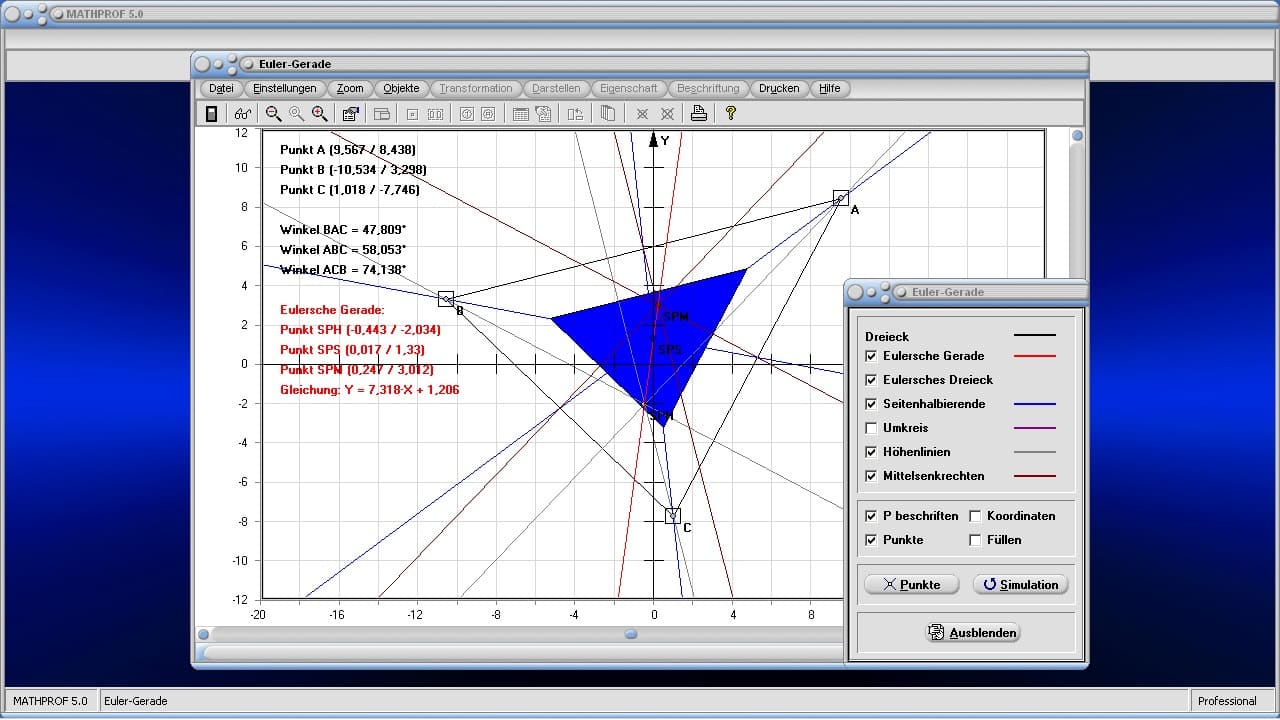
Task: Open the greyed Transformation menu
Action: point(476,88)
